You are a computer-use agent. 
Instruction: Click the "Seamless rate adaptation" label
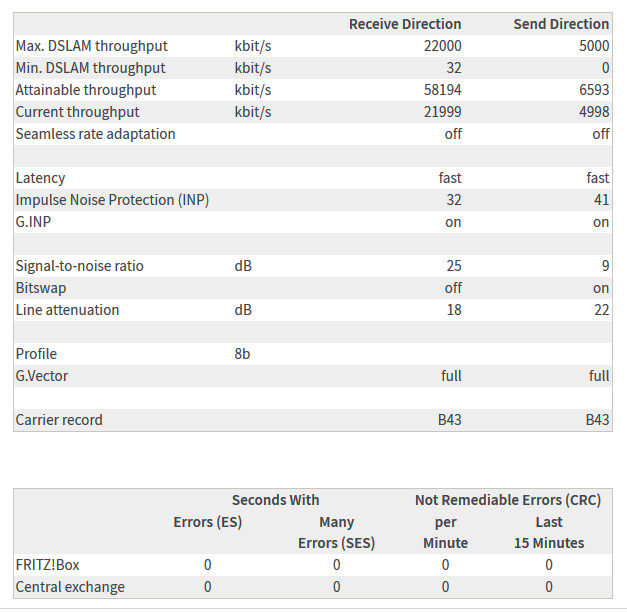[x=95, y=134]
